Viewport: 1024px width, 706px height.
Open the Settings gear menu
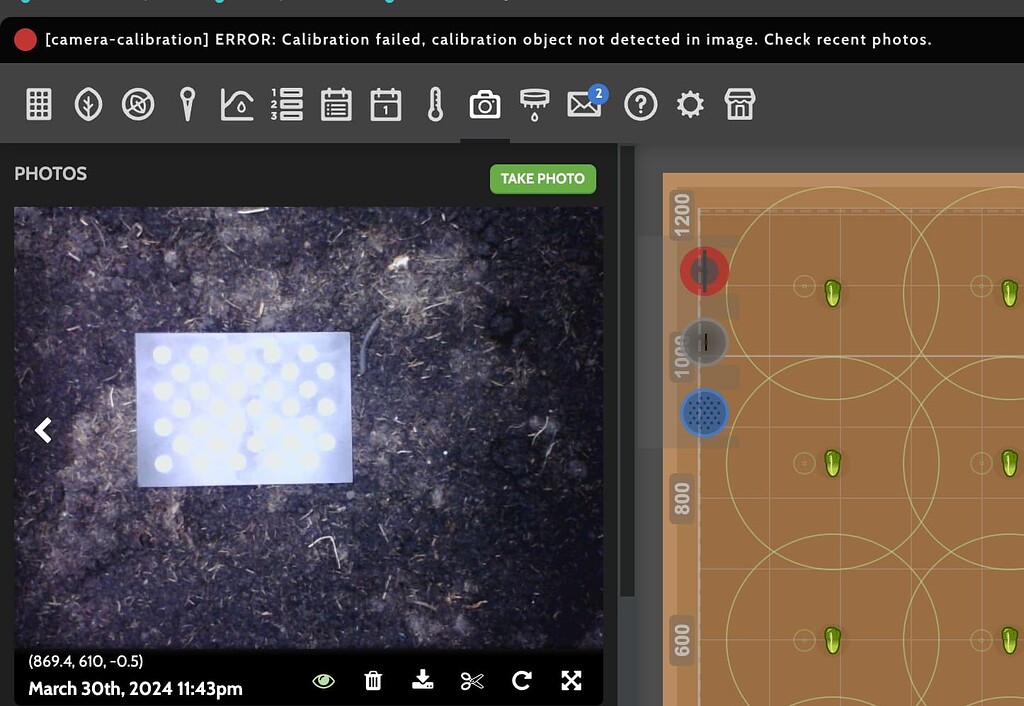(688, 103)
